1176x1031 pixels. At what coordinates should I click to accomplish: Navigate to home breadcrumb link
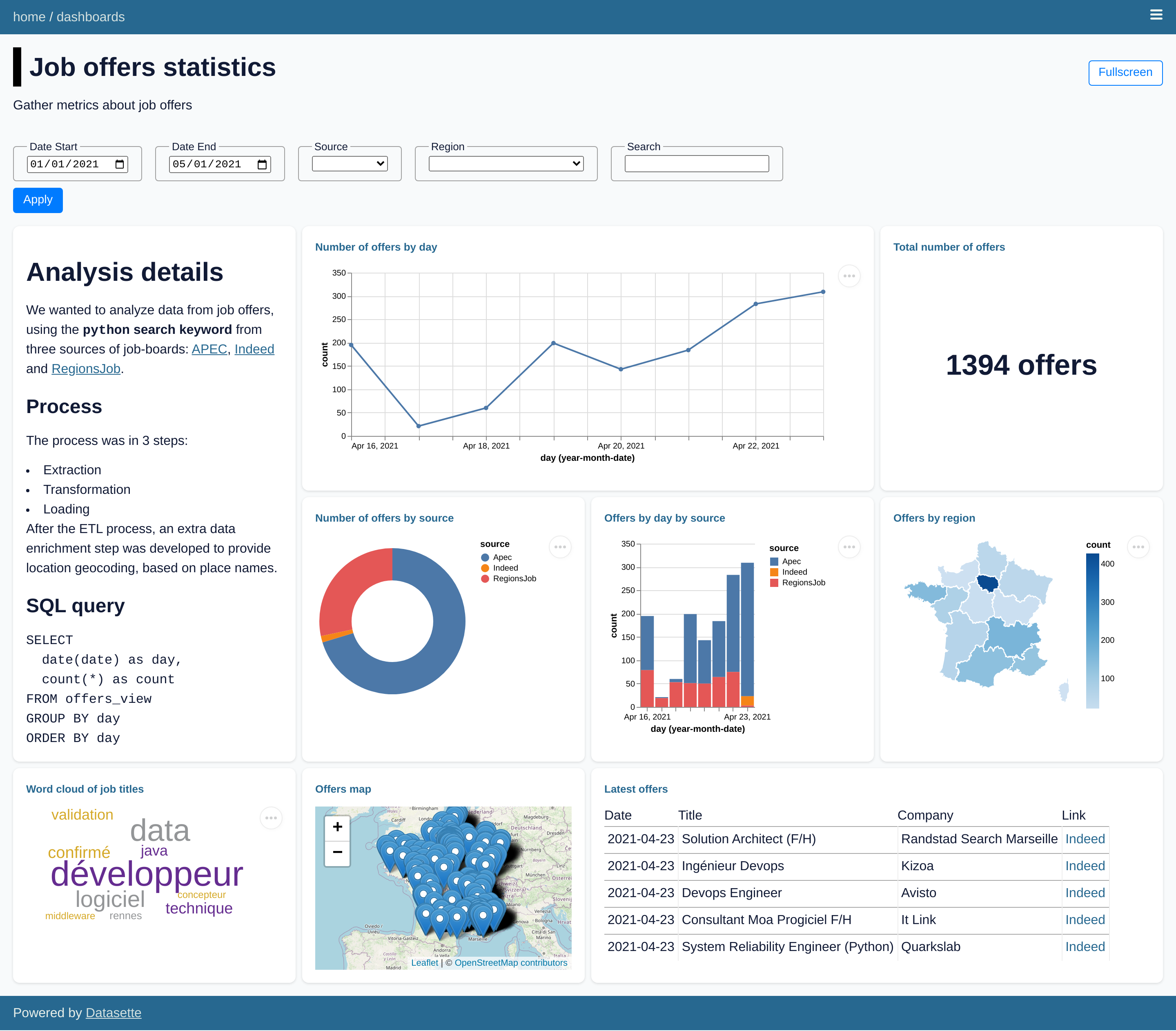30,16
